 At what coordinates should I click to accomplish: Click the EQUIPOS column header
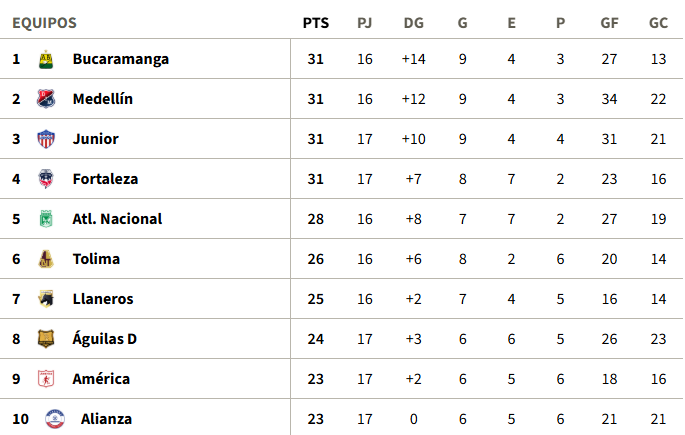[44, 23]
